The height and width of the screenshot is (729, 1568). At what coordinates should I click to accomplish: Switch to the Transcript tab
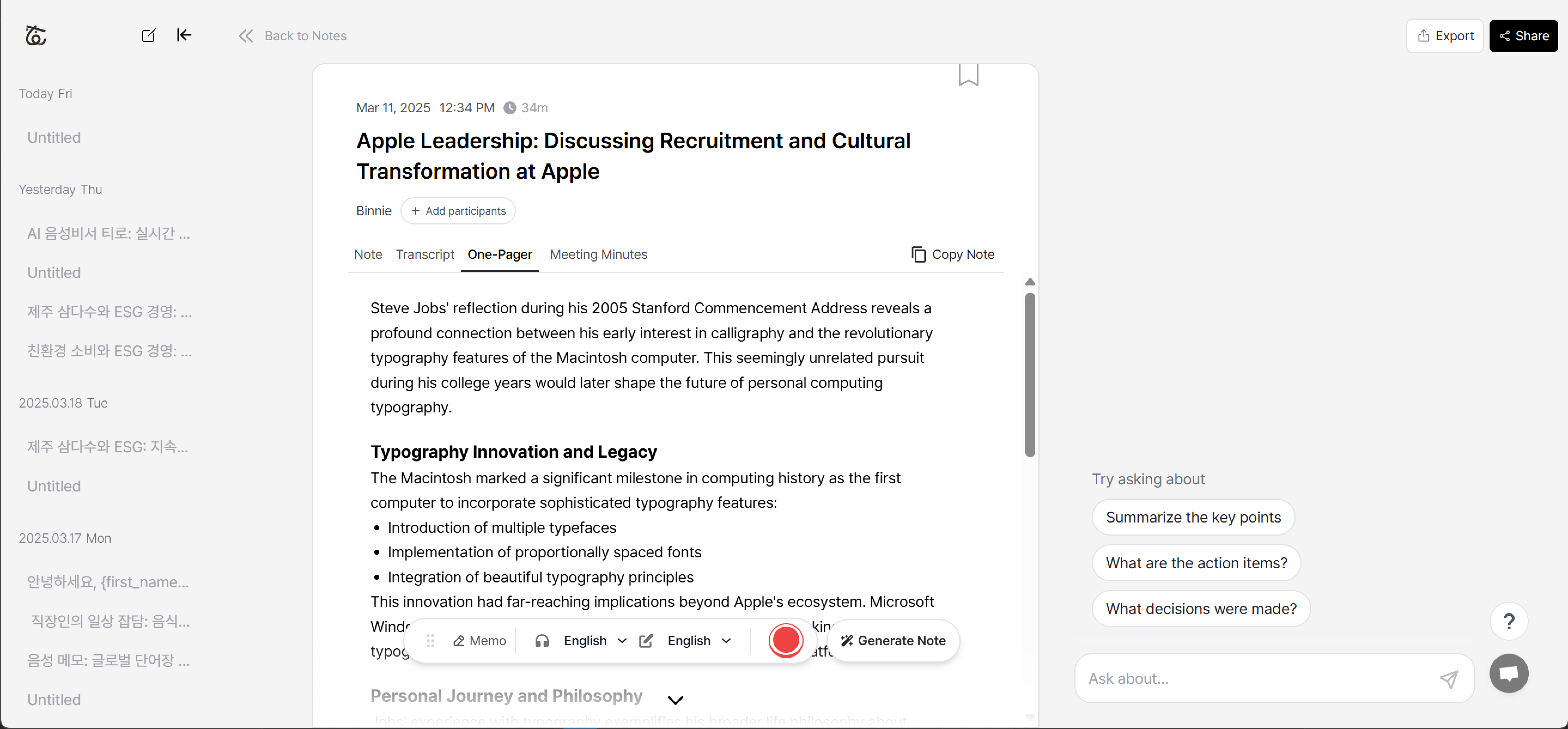click(425, 254)
